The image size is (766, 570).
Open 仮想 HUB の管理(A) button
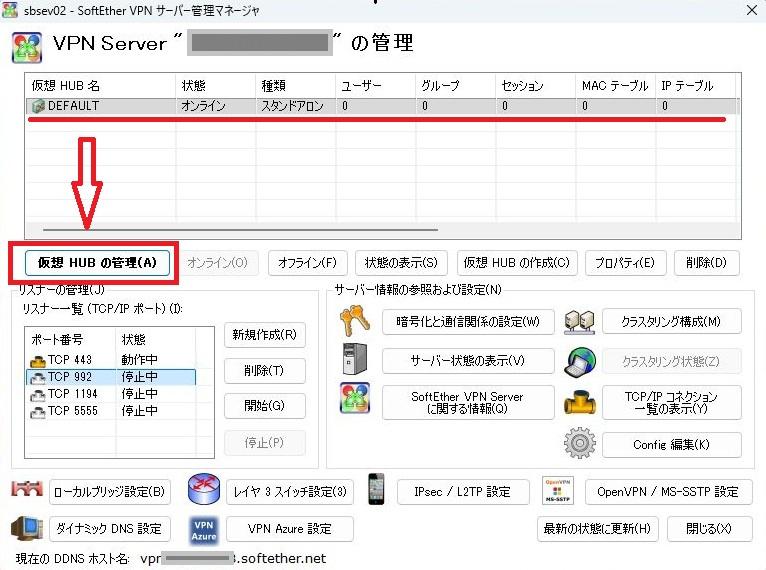tap(97, 263)
